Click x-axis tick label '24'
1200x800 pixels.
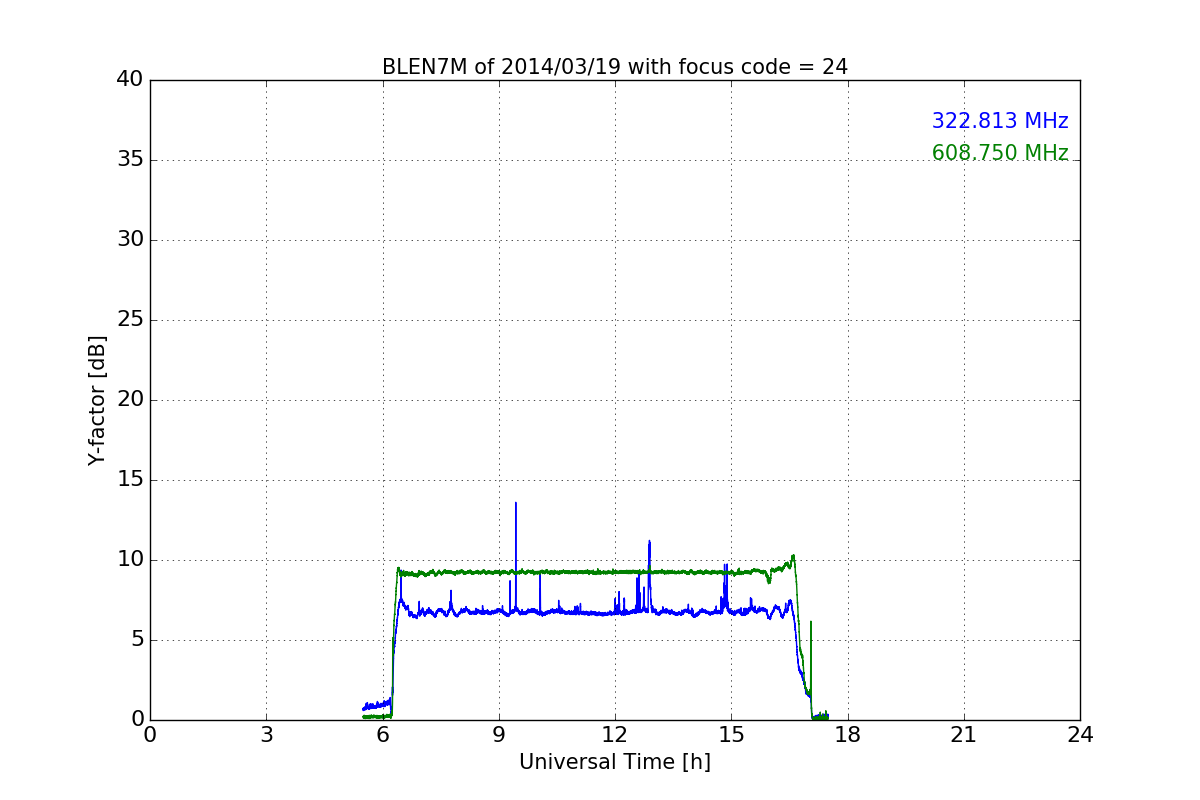(x=1080, y=735)
